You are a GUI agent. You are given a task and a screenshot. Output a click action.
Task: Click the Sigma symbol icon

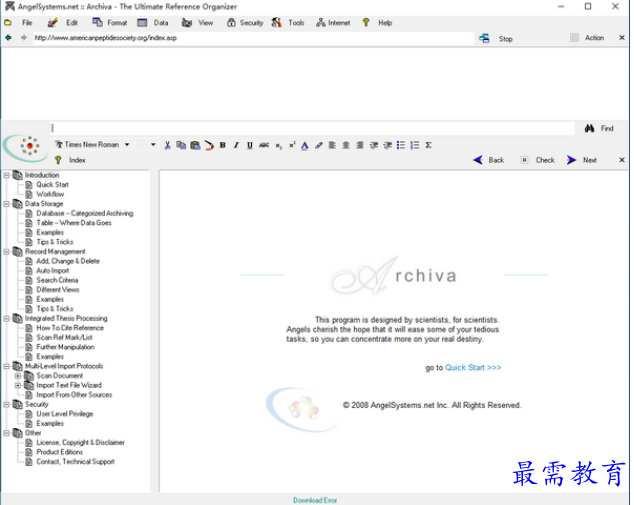tap(429, 145)
